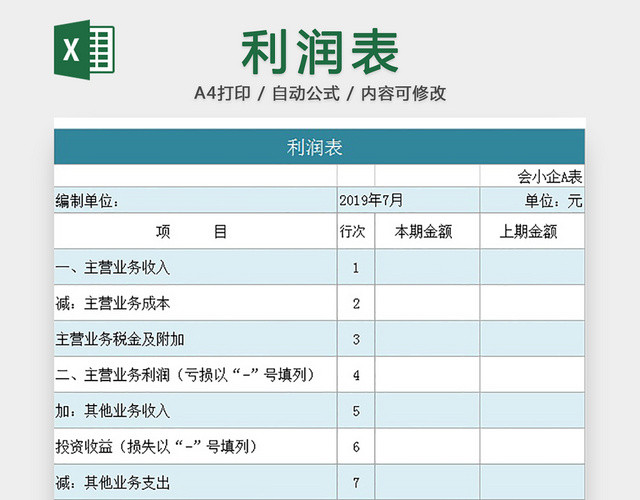Click 本期金额 cell for 主营业务利润 row
The image size is (640, 500).
click(x=427, y=375)
